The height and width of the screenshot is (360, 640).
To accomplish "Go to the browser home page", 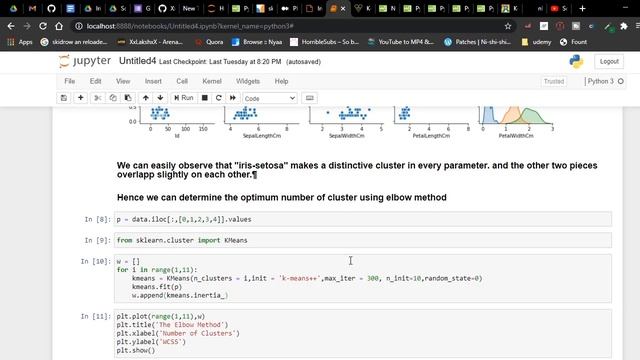I will point(59,26).
